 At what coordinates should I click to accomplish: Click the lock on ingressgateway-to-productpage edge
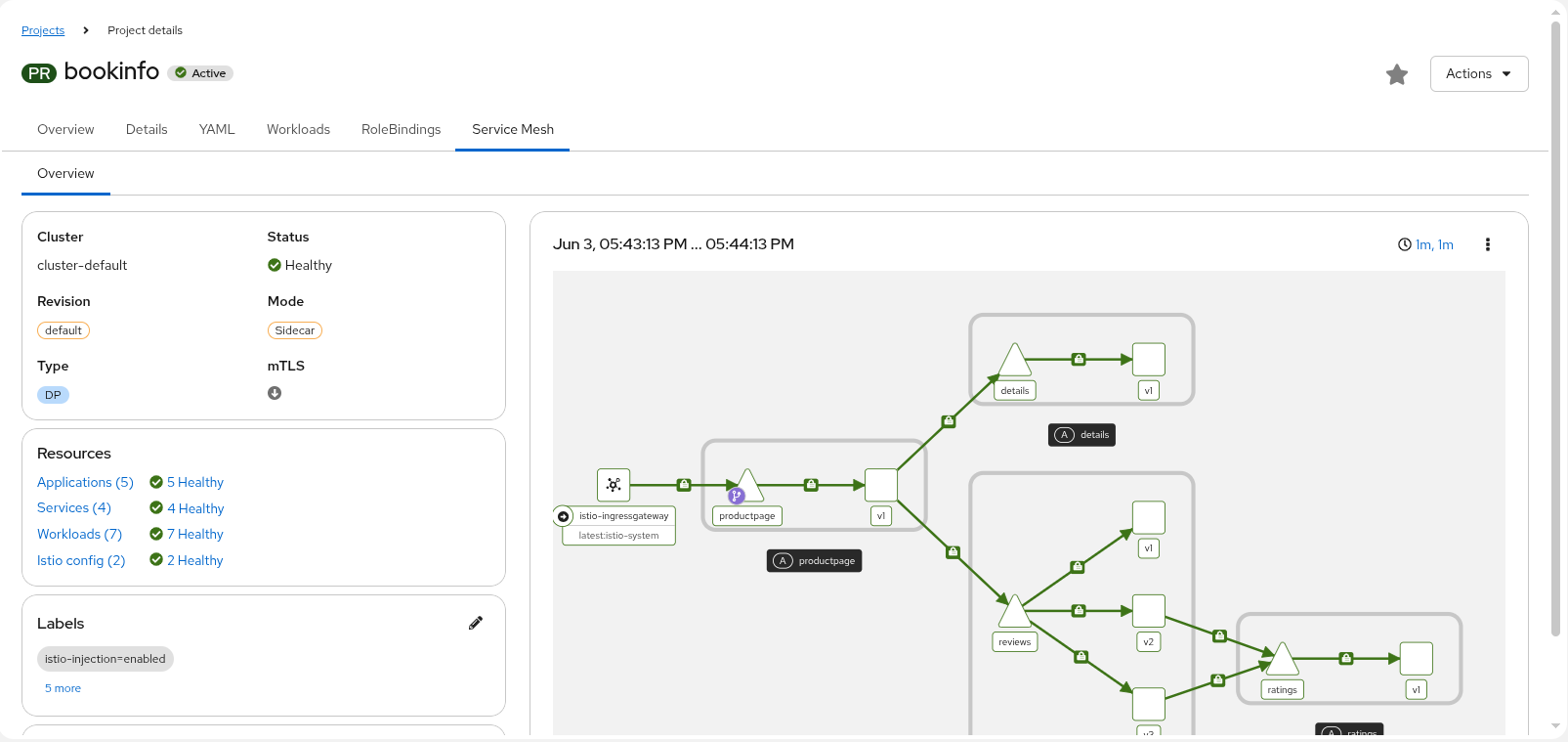[684, 485]
